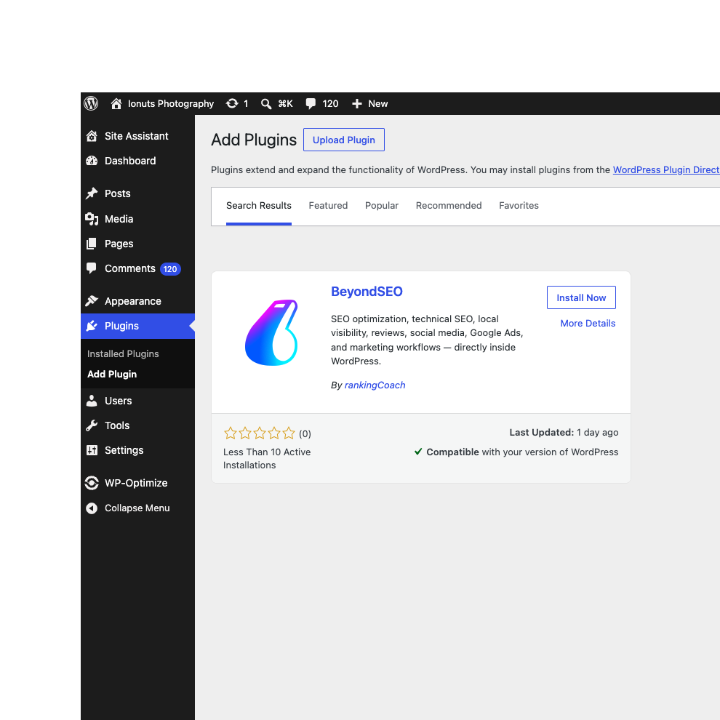
Task: Click the Tools wrench icon
Action: coord(92,426)
